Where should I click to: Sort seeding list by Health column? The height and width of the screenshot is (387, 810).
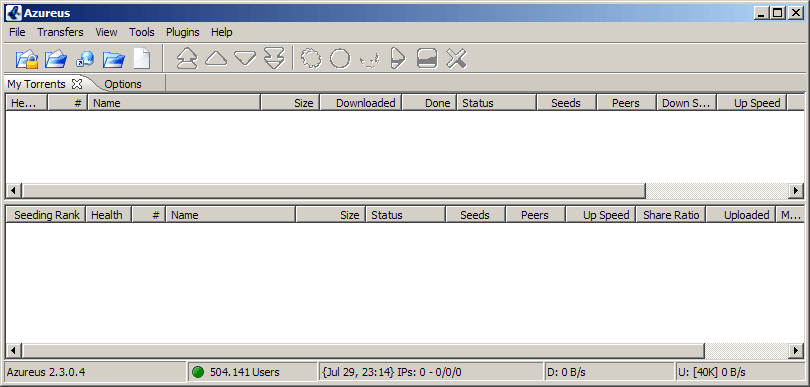[108, 215]
